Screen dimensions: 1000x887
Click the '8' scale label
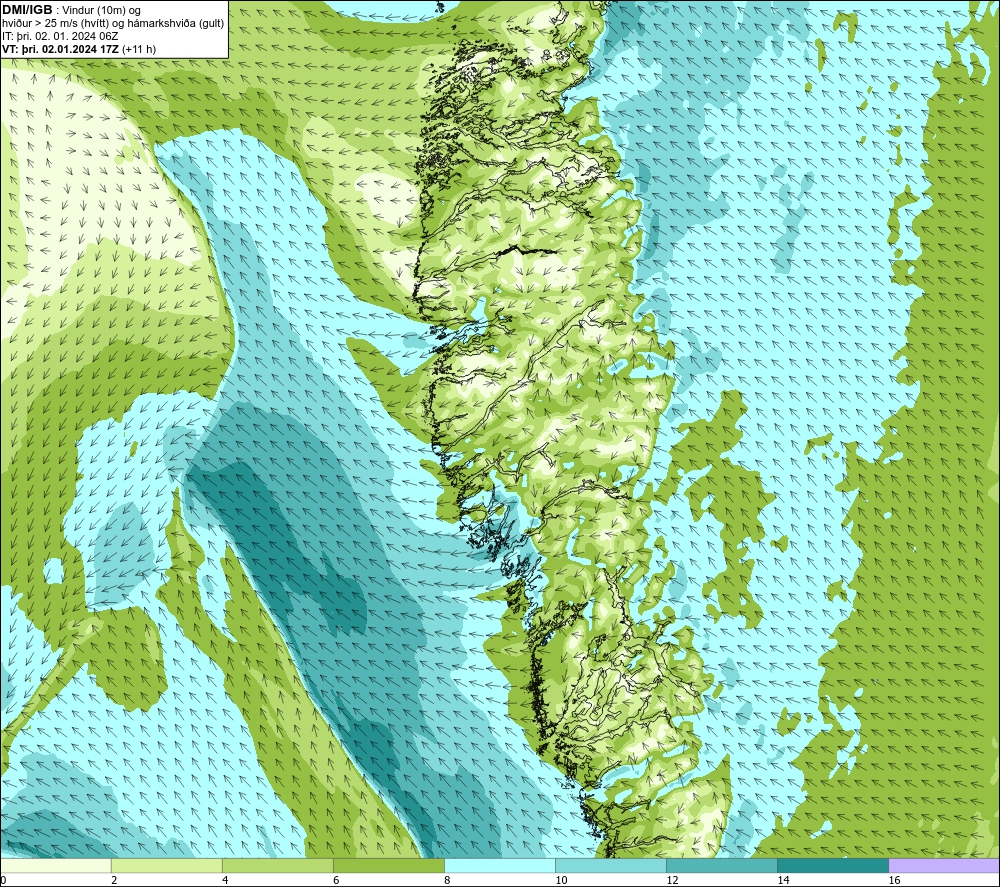tap(447, 880)
